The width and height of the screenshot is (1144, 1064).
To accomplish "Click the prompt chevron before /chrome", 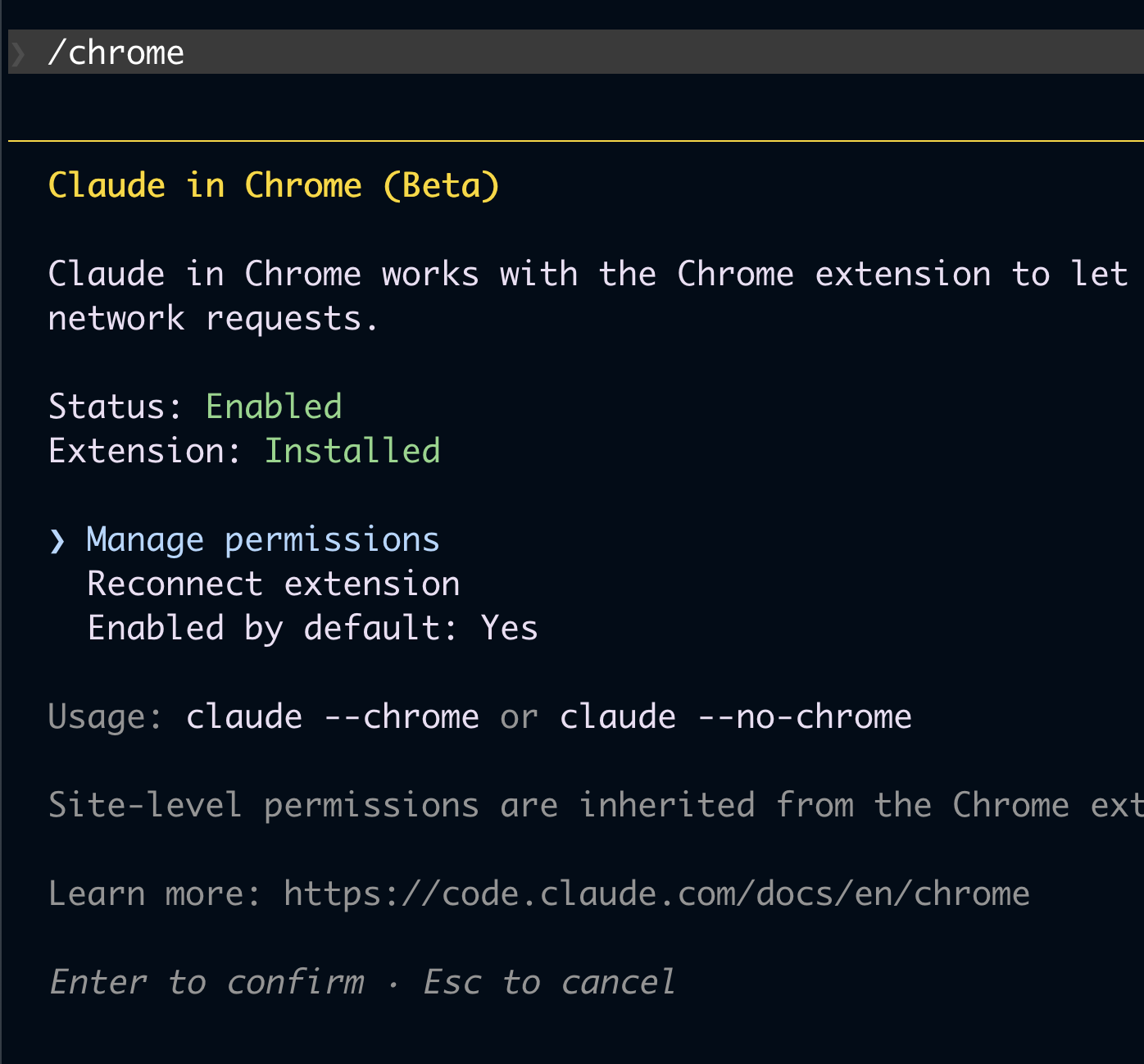I will pyautogui.click(x=19, y=53).
